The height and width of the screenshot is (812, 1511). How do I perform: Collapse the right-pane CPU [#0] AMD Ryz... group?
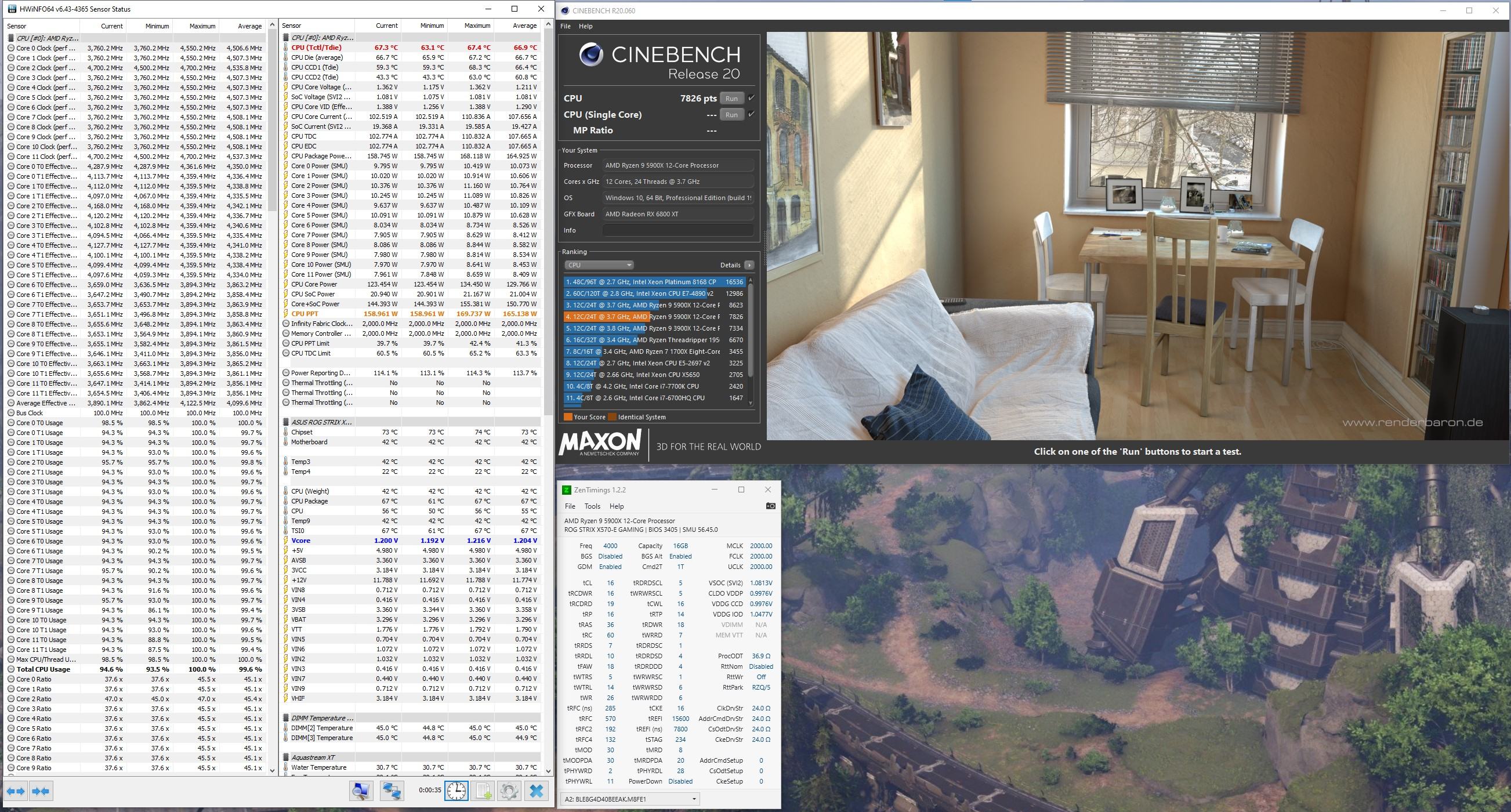click(x=285, y=38)
